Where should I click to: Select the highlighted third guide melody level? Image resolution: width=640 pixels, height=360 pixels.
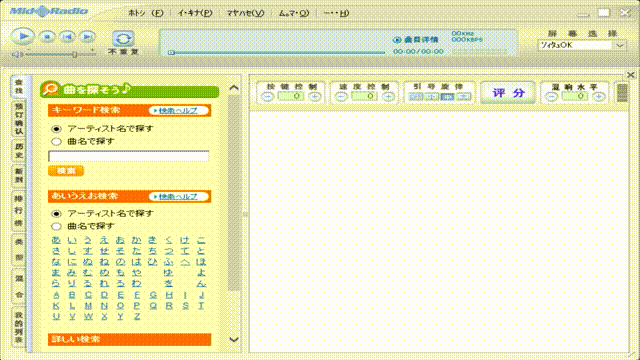tap(447, 97)
